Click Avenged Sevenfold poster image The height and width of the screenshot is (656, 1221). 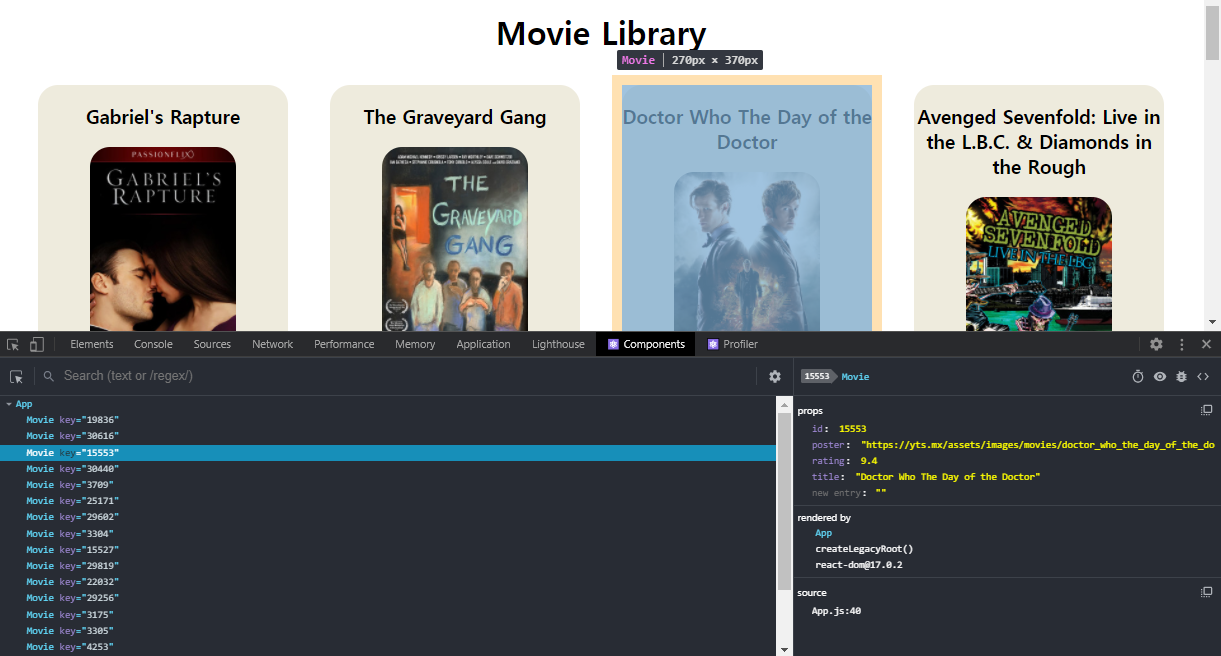1039,264
